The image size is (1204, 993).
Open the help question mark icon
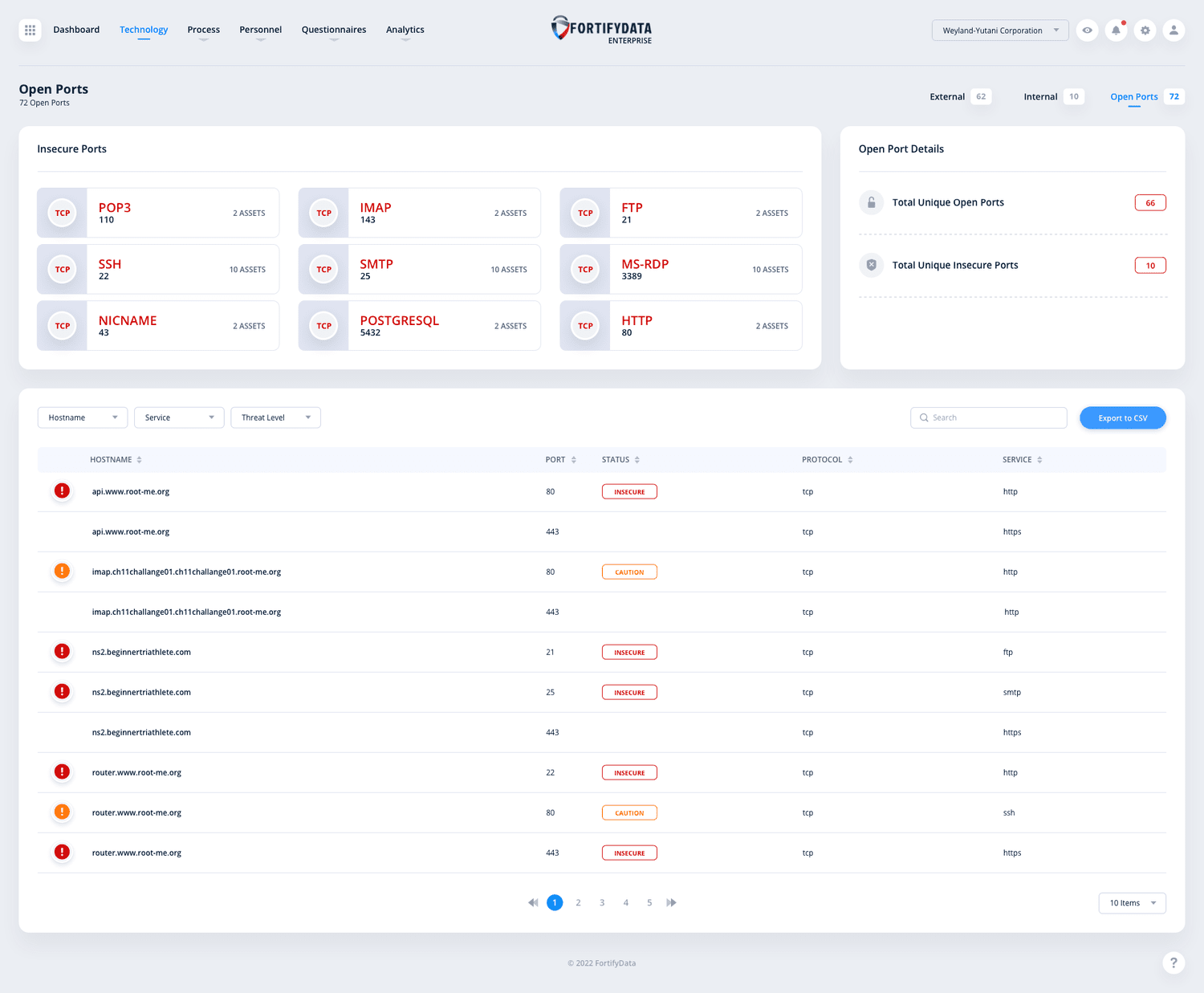point(1173,962)
